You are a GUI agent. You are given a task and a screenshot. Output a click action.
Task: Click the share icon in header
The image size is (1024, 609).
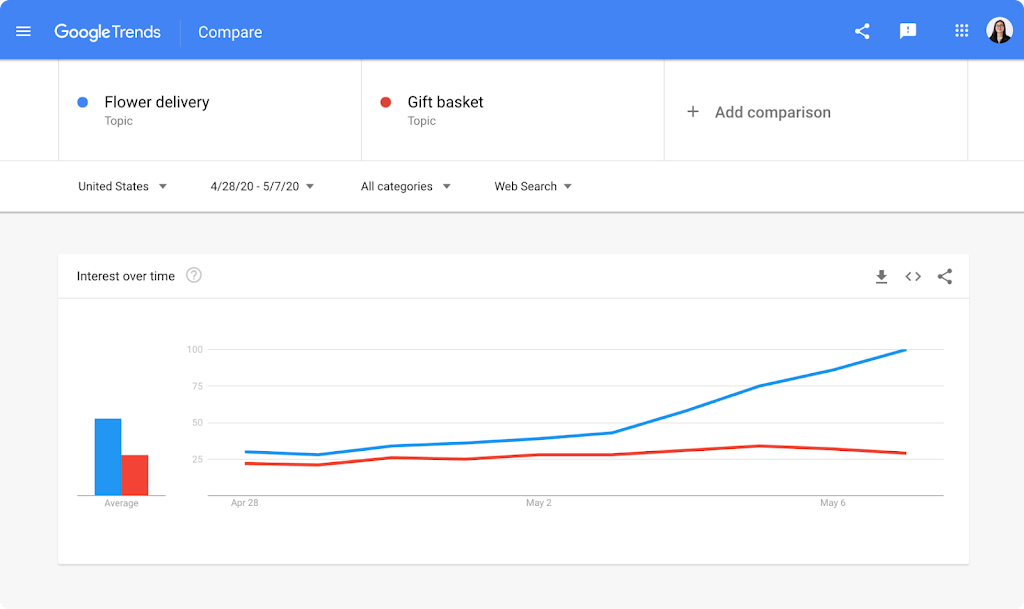pos(862,31)
